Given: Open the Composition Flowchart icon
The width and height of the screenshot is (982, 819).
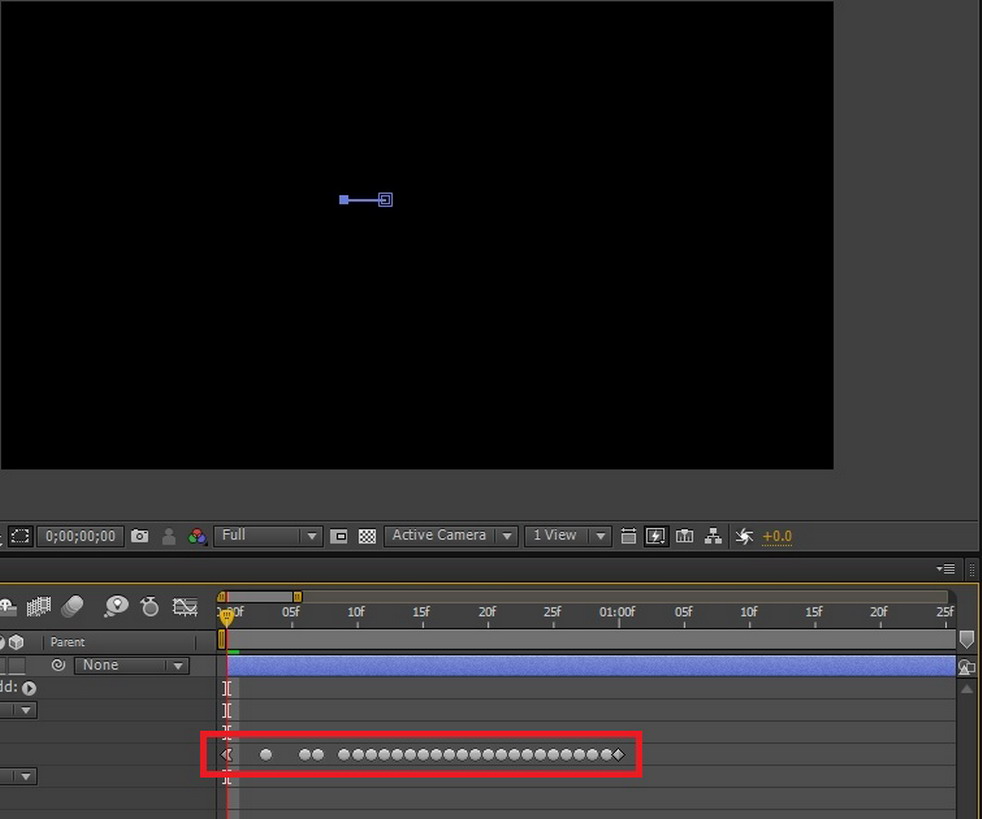Looking at the screenshot, I should [713, 536].
